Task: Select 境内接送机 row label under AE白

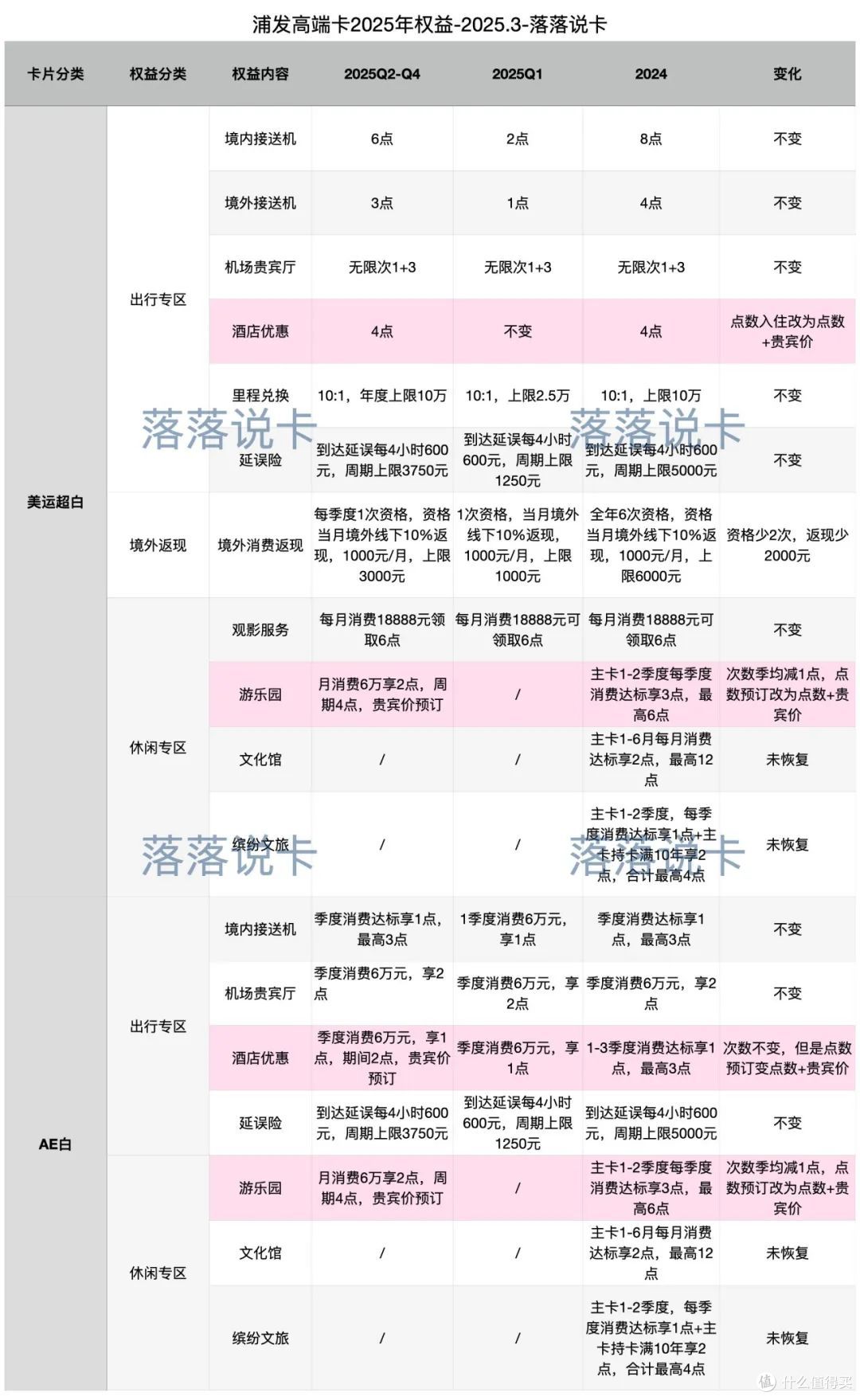Action: [x=260, y=929]
